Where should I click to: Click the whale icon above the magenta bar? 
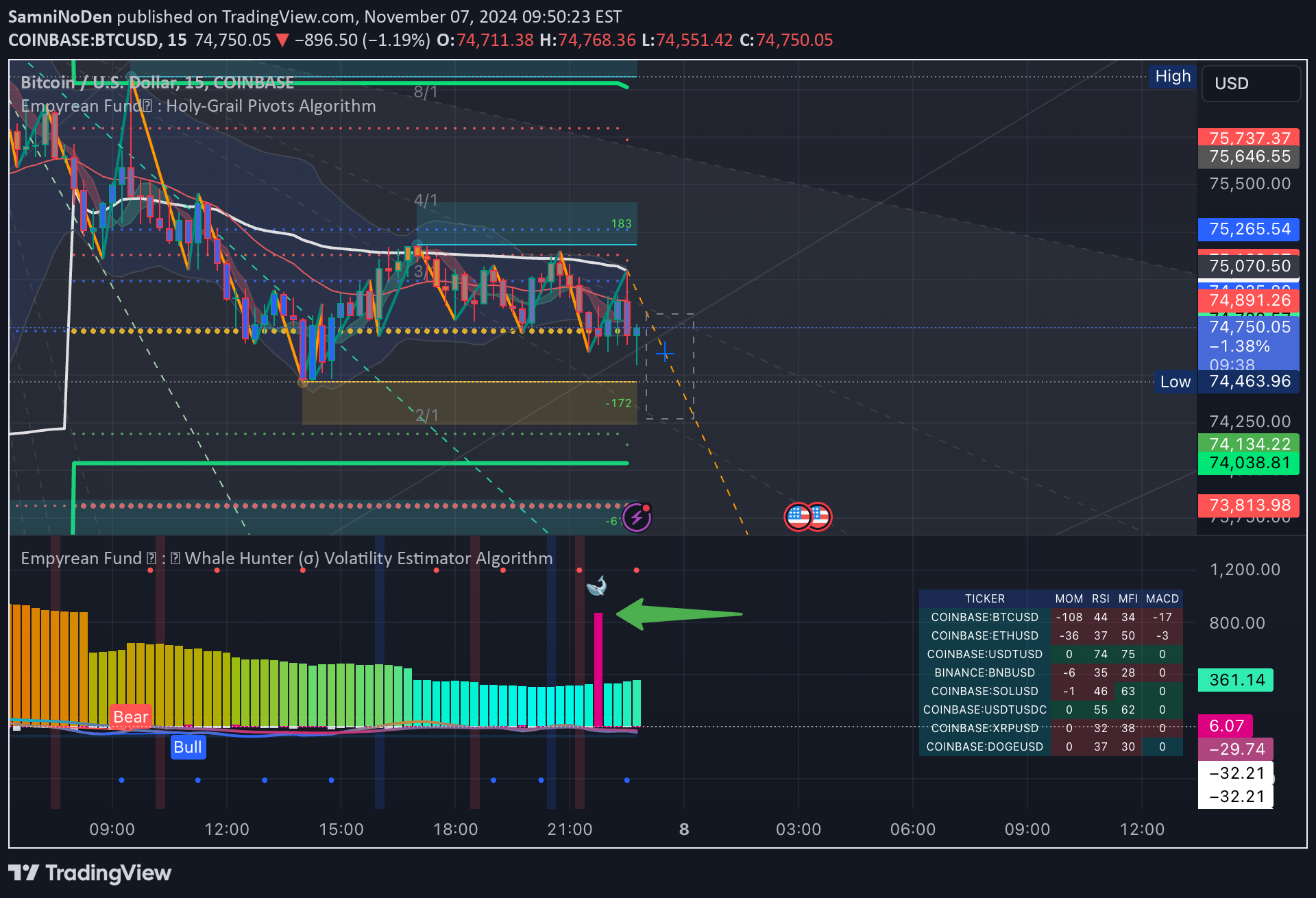[597, 586]
